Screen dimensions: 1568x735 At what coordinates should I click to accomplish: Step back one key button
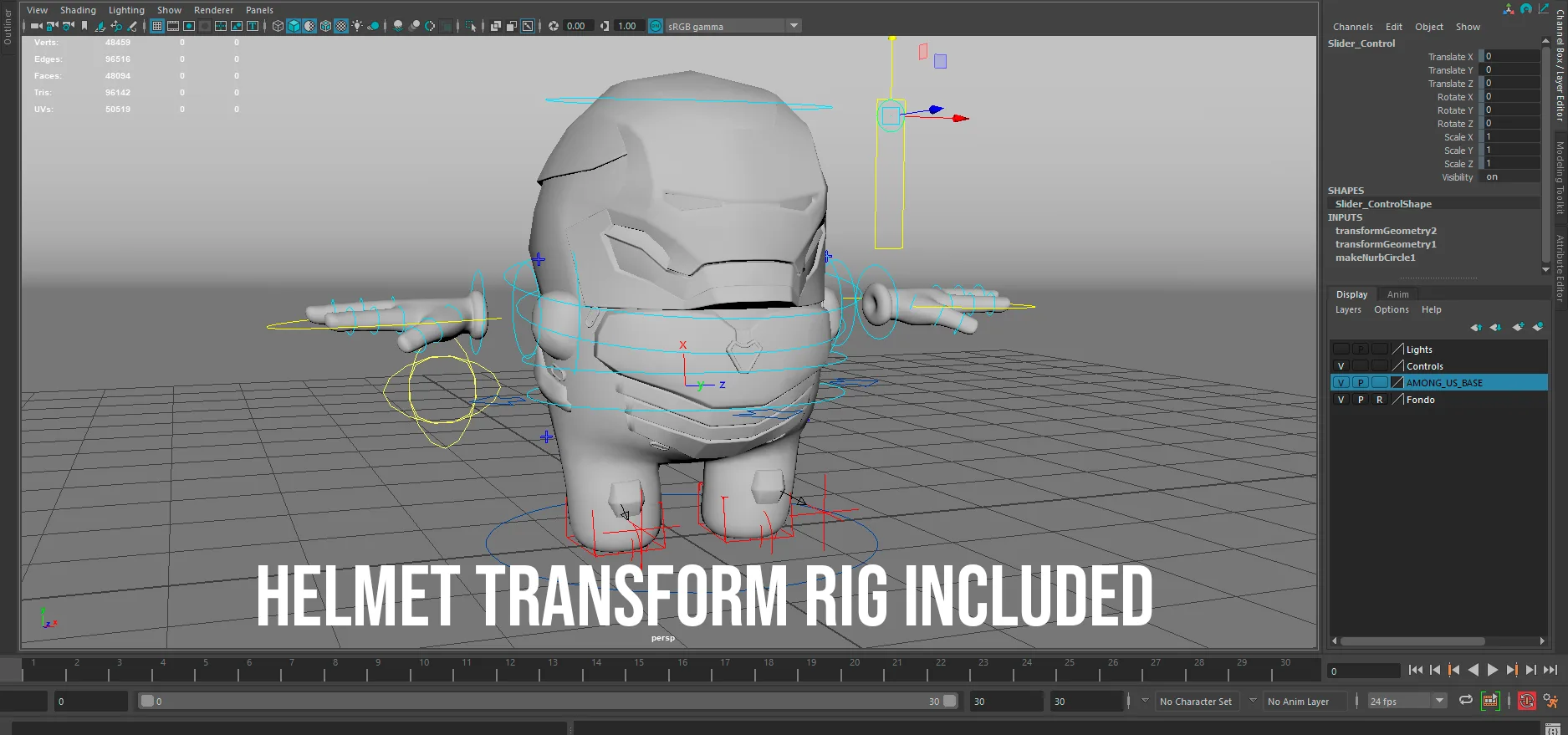[x=1453, y=670]
